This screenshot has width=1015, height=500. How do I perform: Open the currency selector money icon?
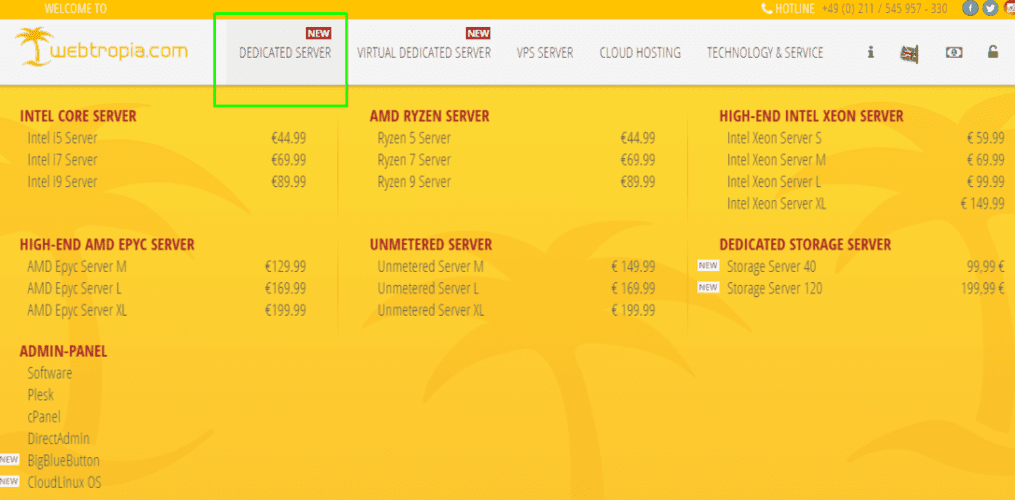pyautogui.click(x=954, y=52)
